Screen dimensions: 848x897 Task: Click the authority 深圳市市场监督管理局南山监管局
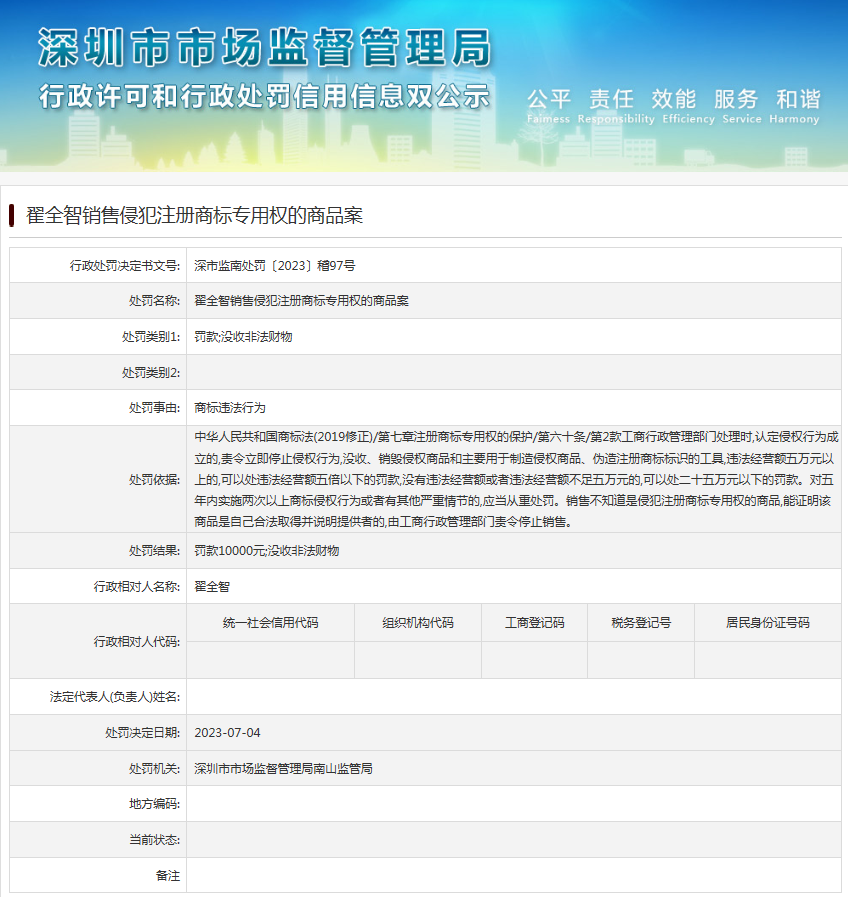[x=283, y=769]
